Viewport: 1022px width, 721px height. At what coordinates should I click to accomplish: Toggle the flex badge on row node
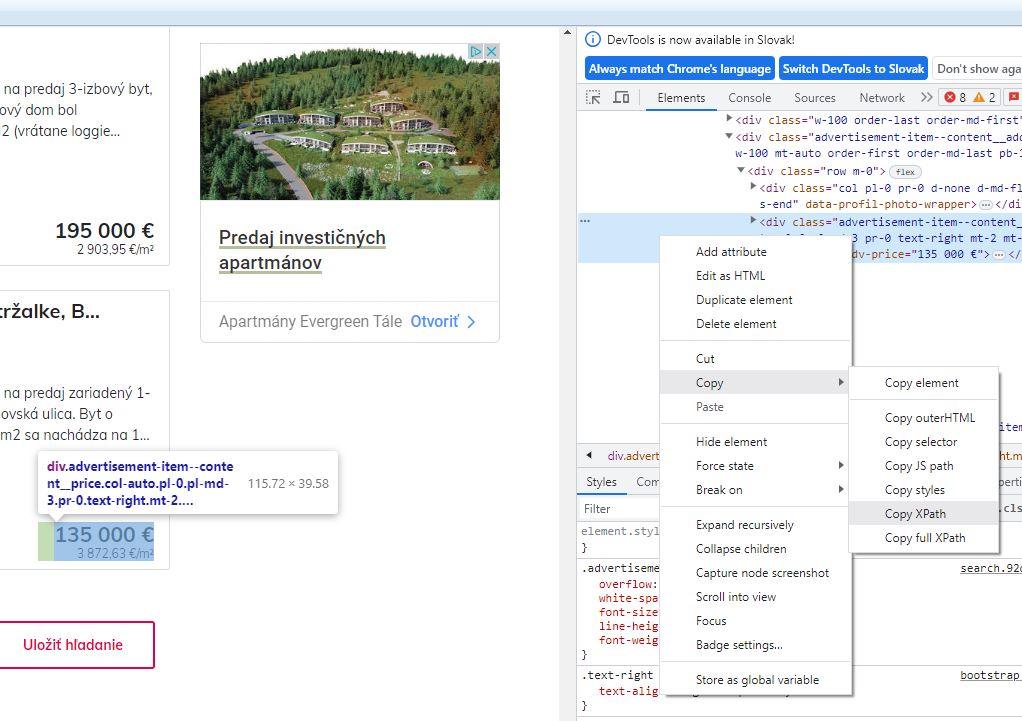[x=905, y=171]
